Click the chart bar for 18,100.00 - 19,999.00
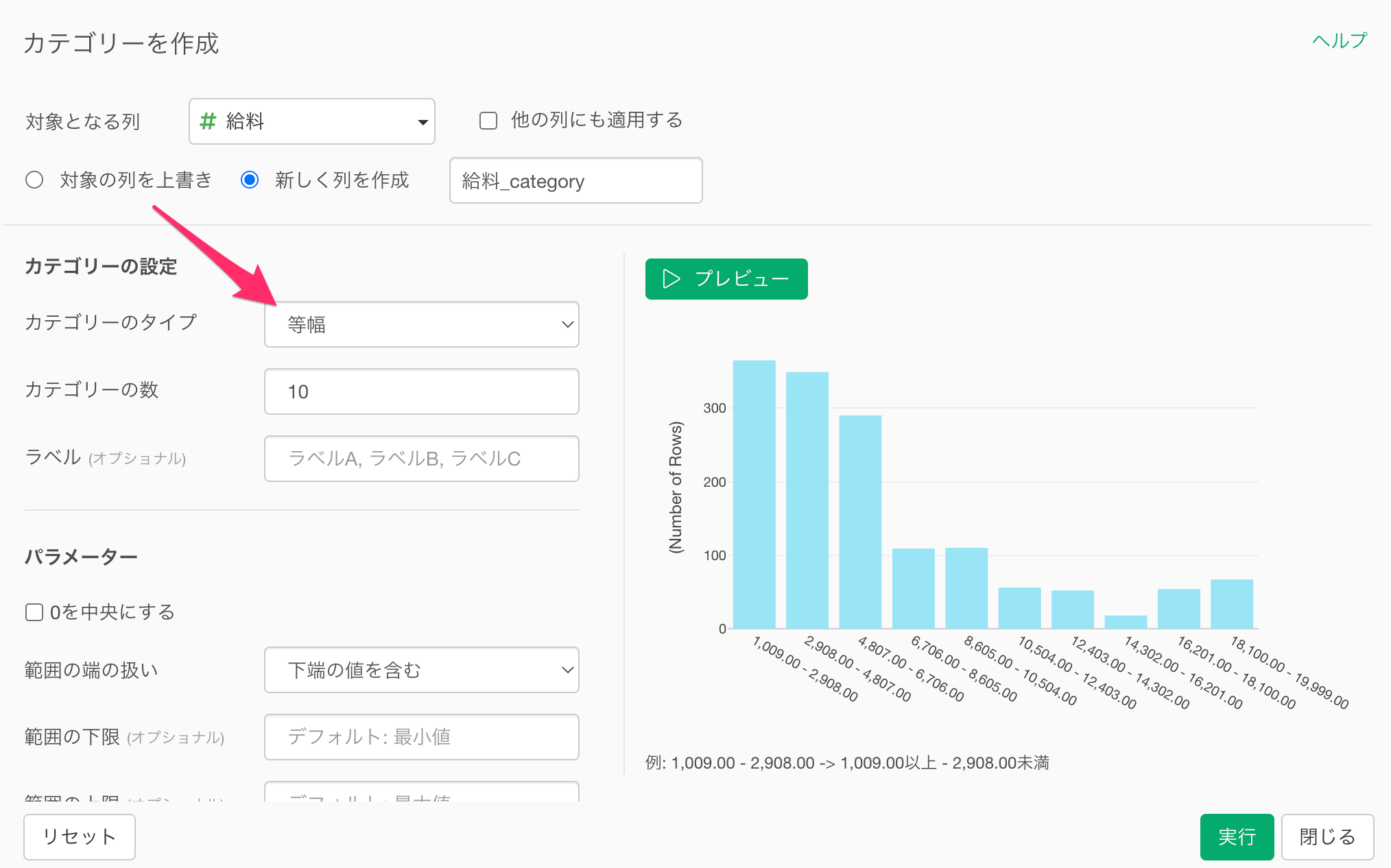Image resolution: width=1391 pixels, height=868 pixels. 1232,604
